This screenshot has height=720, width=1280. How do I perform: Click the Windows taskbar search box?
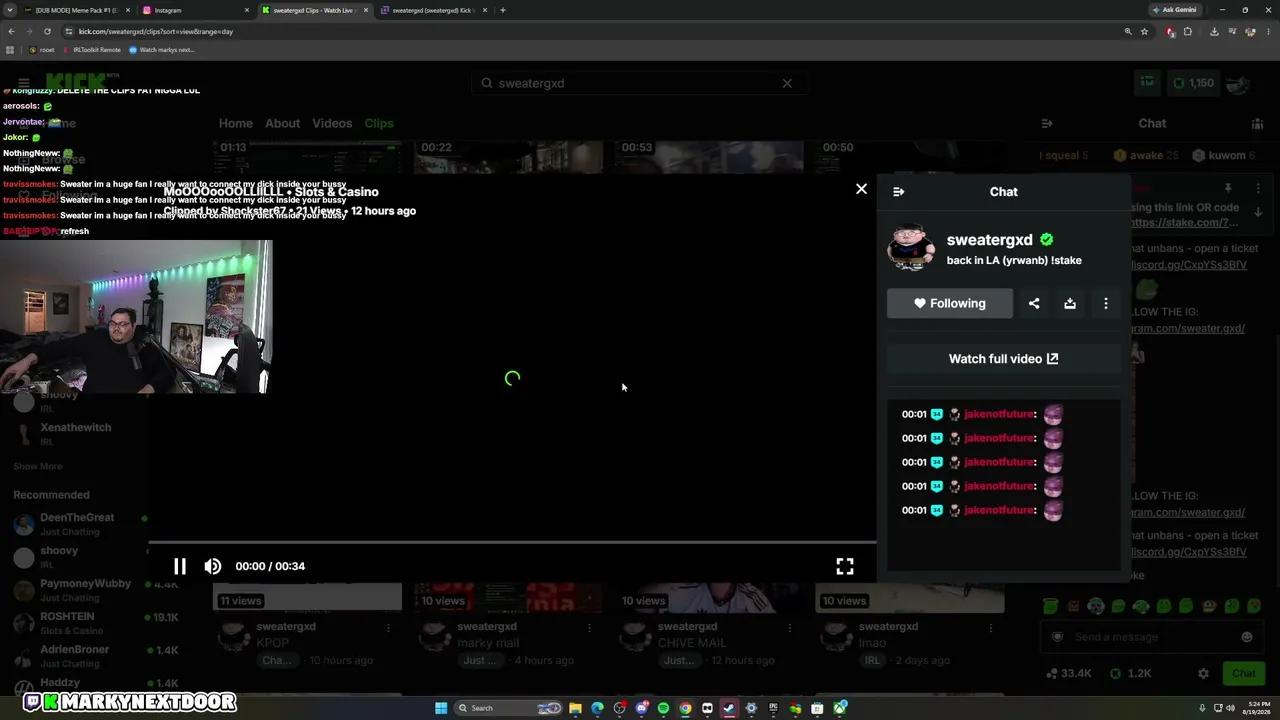coord(508,708)
